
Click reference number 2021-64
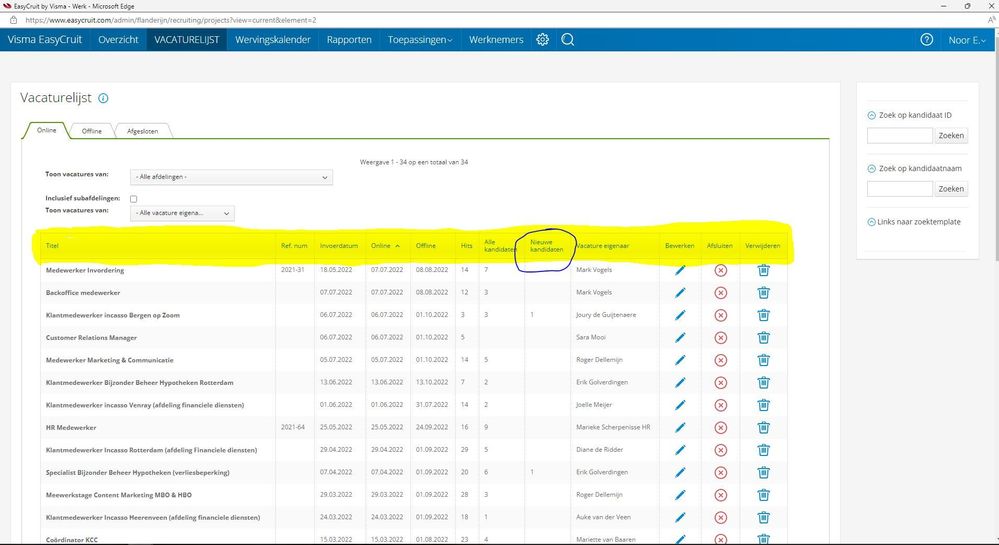point(292,427)
